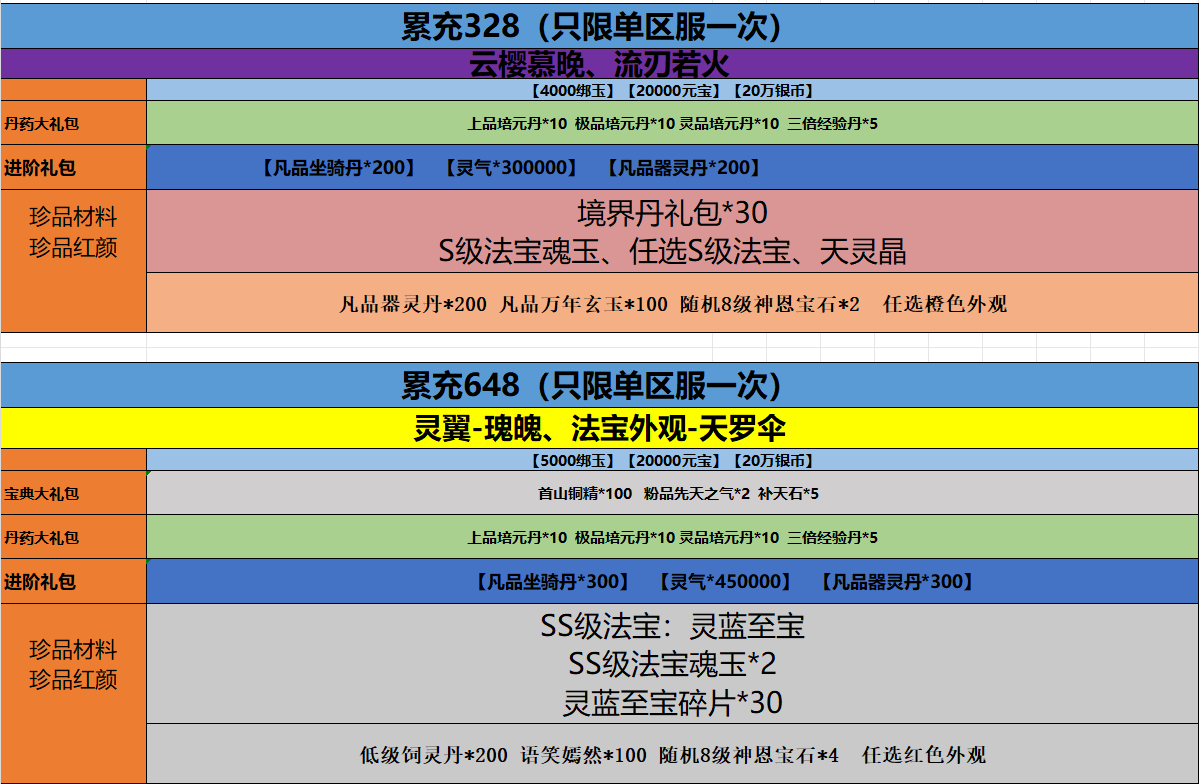Screen dimensions: 1199x784
Task: Click 珍品材料 珍品红颜 label in the 累充648 section
Action: point(73,665)
